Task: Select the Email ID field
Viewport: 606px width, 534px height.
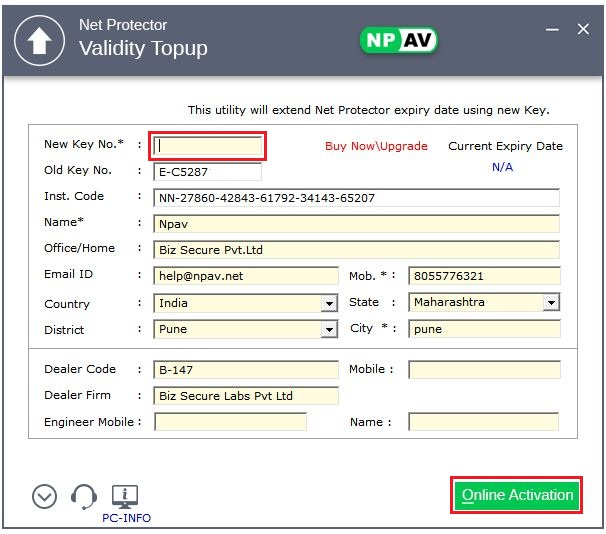Action: (x=246, y=276)
